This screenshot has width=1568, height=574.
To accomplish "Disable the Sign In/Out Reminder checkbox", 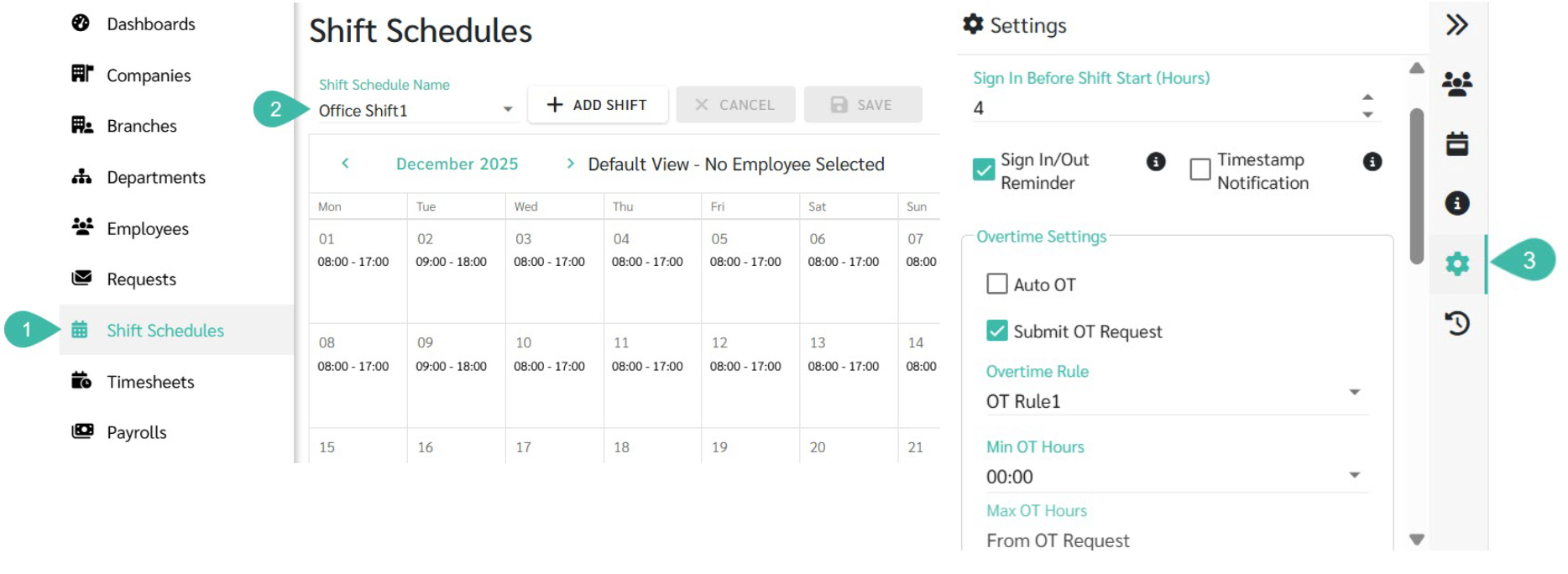I will 983,170.
